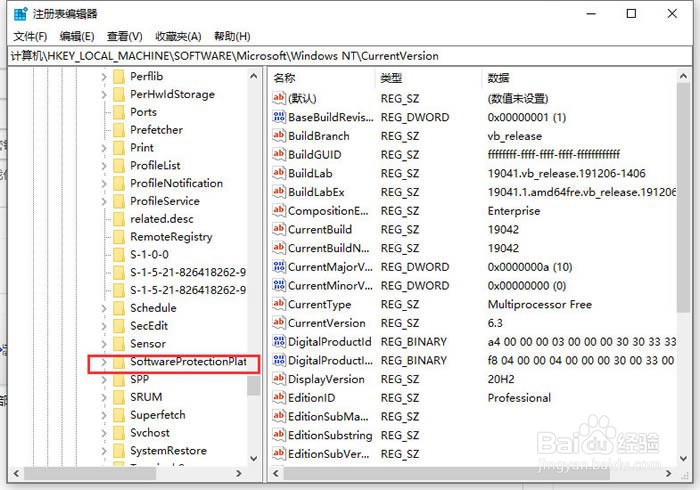The width and height of the screenshot is (700, 490).
Task: Expand the ProfileService tree node
Action: click(x=104, y=201)
